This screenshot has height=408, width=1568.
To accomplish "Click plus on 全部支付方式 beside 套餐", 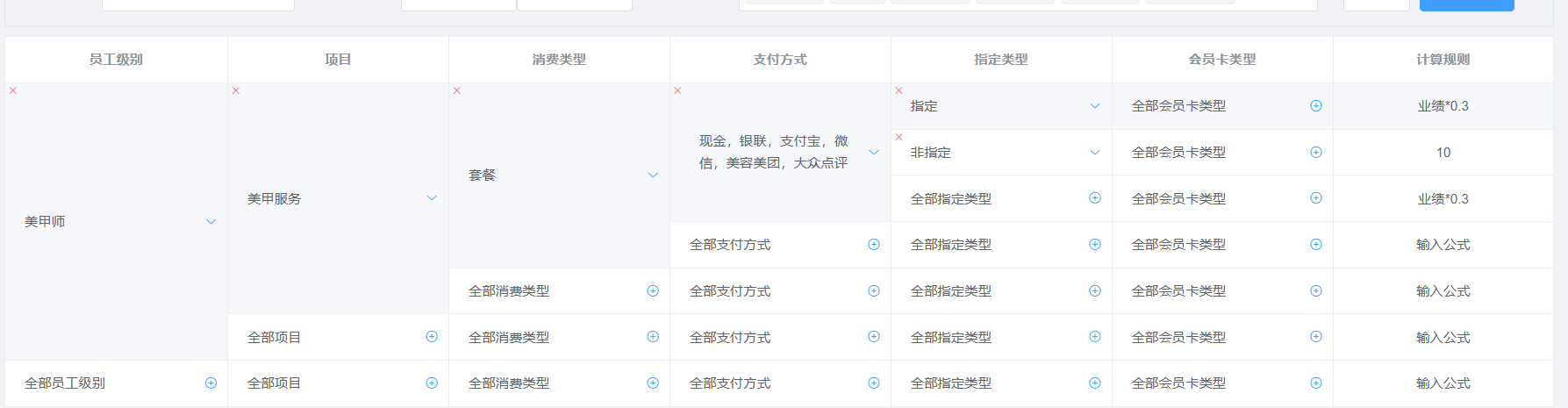I will [x=874, y=245].
